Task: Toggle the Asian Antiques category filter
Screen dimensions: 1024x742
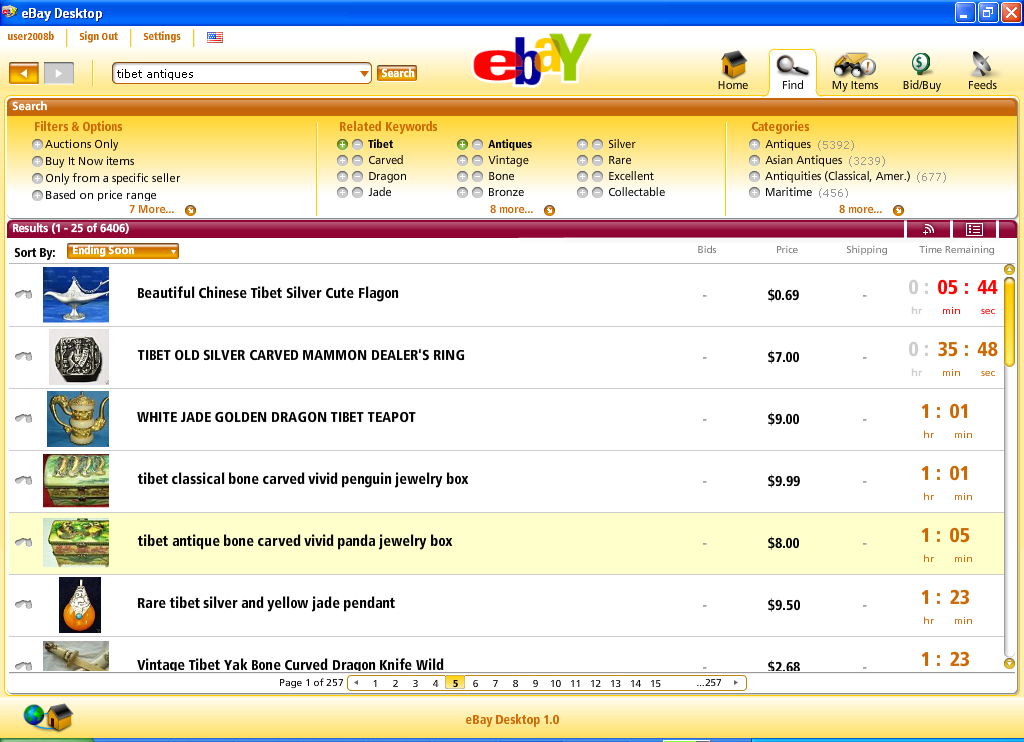Action: tap(754, 160)
